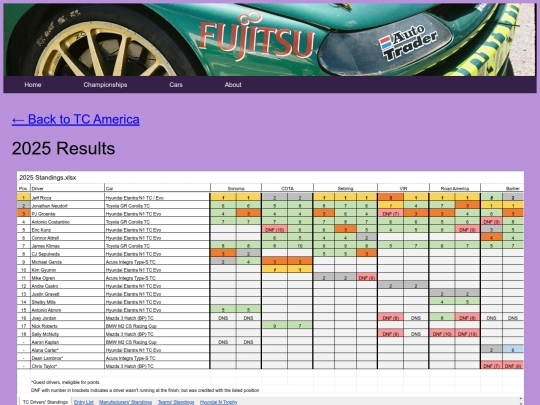Open the Championships menu item
The height and width of the screenshot is (405, 540).
pos(105,85)
